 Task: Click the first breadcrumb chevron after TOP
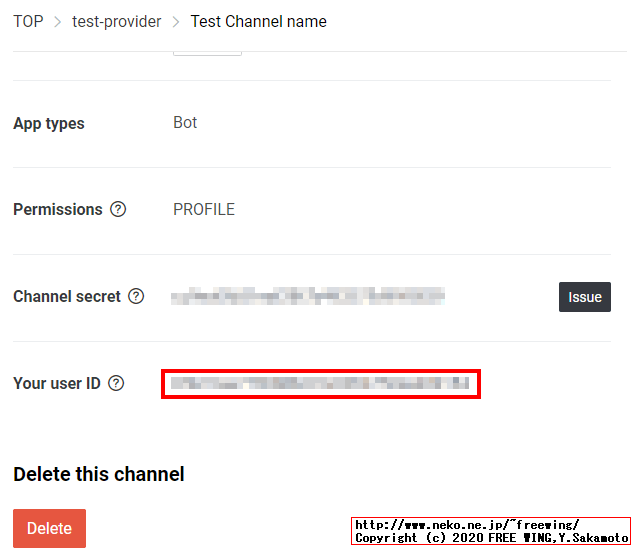[x=58, y=21]
